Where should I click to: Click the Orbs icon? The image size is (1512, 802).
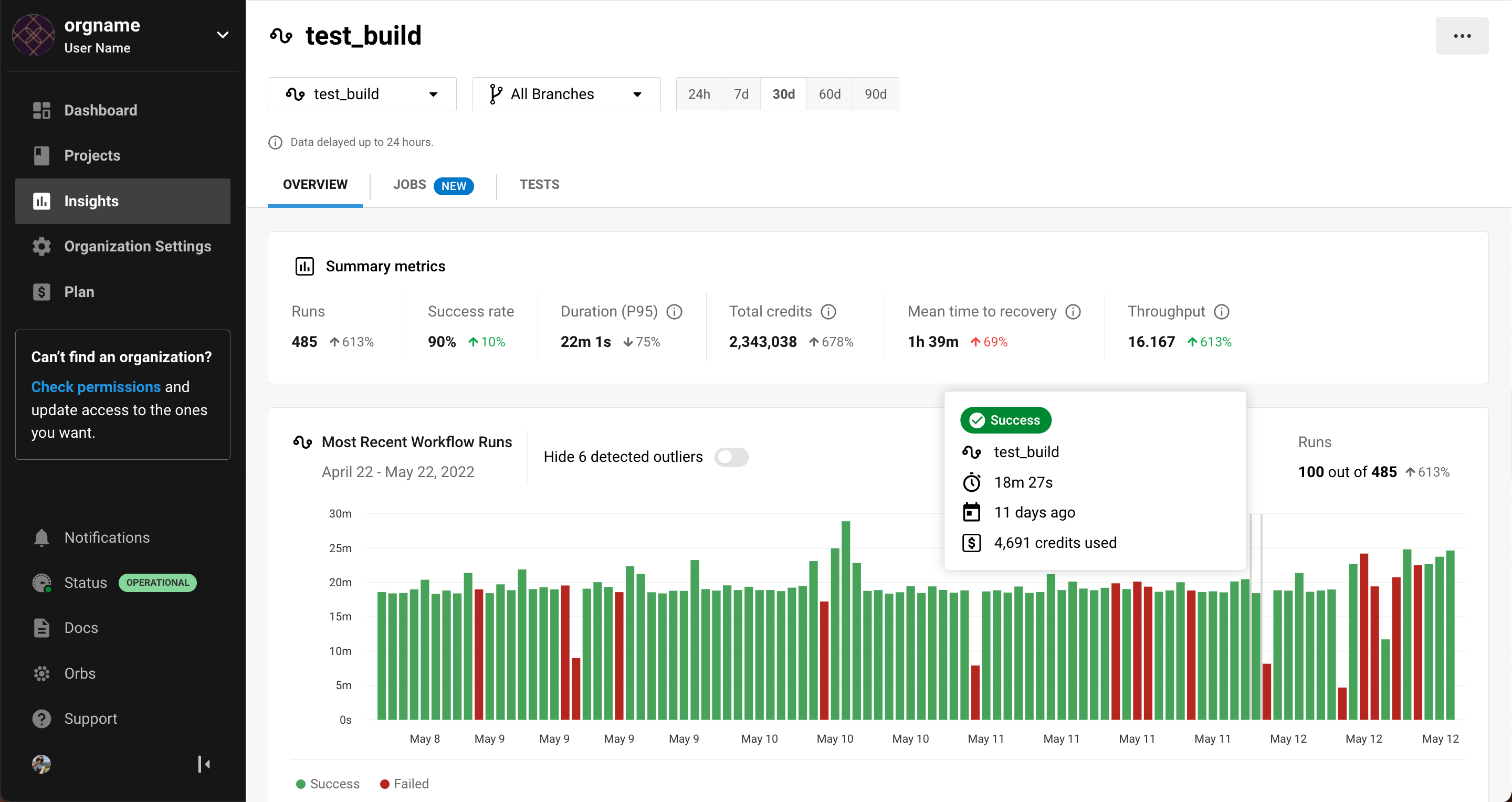41,673
